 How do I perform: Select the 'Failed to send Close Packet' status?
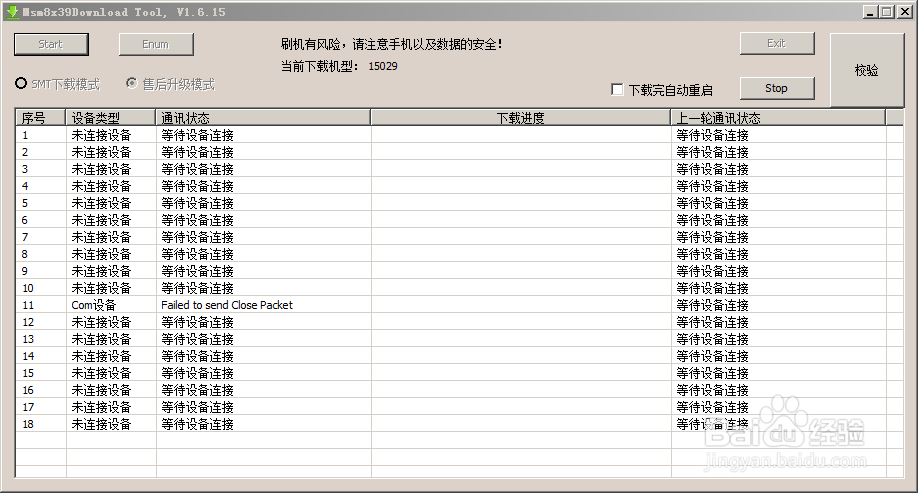[227, 305]
